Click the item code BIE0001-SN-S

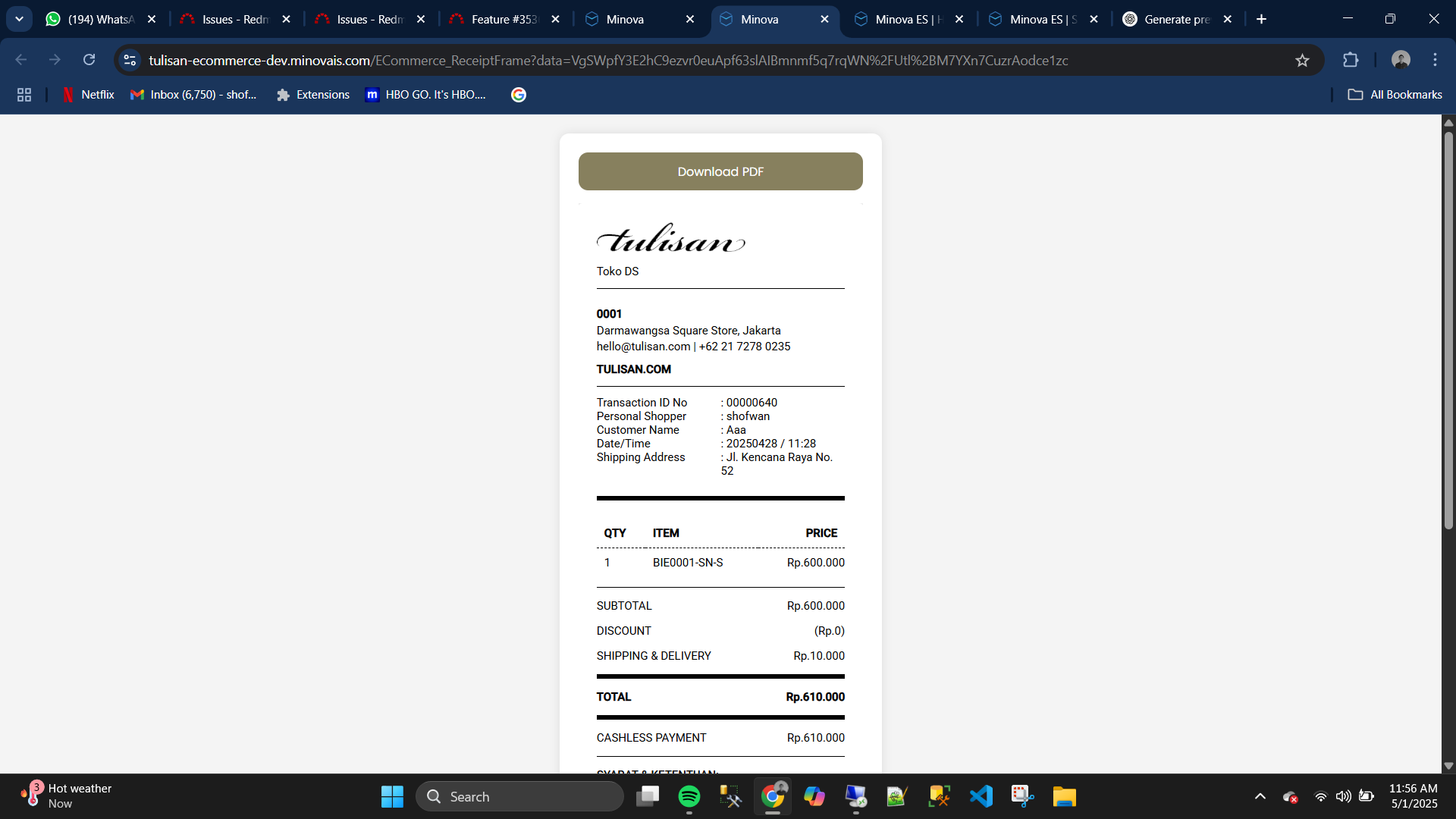click(x=688, y=563)
